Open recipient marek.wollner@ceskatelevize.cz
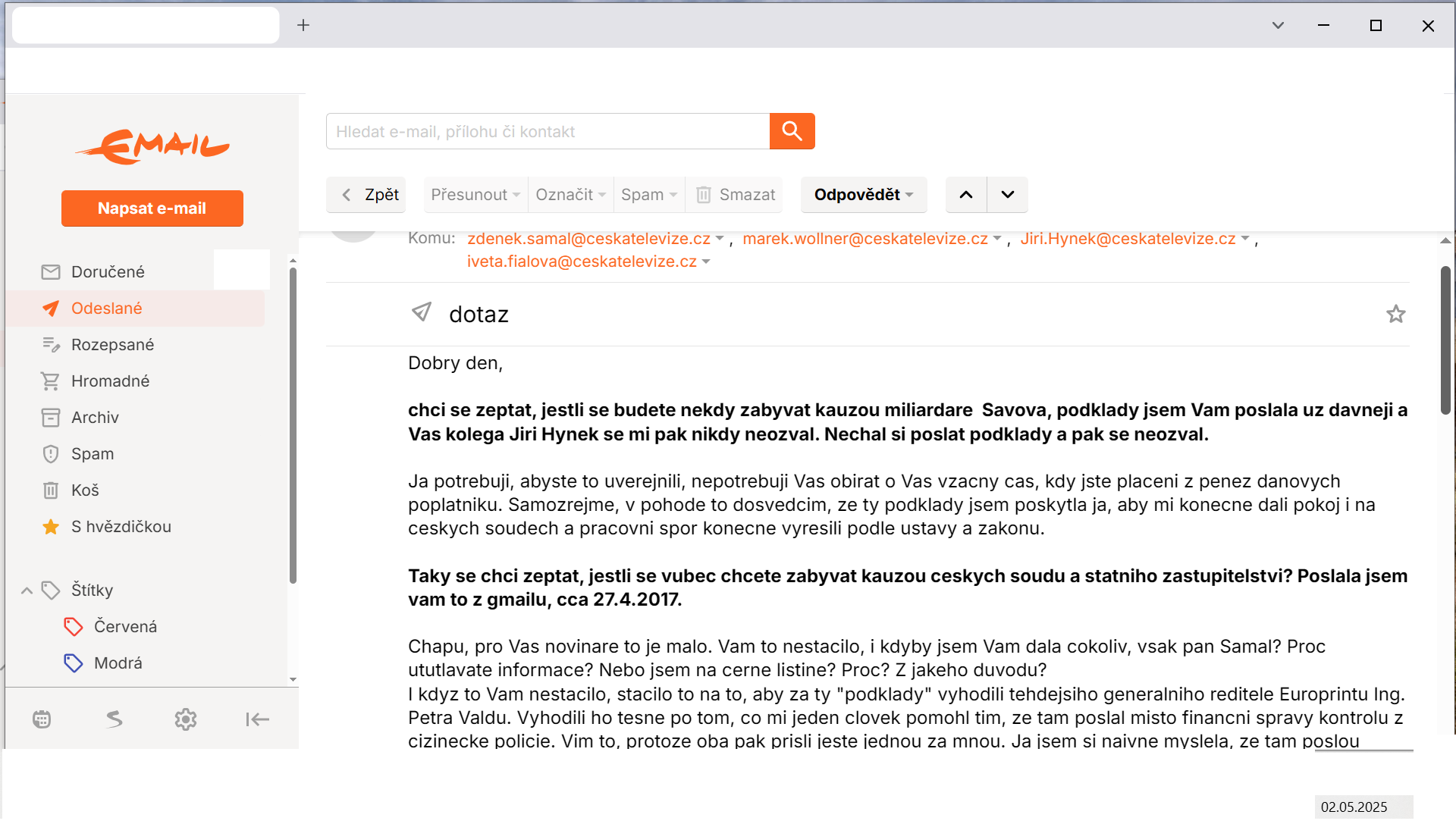Viewport: 1456px width, 824px height. coord(865,238)
